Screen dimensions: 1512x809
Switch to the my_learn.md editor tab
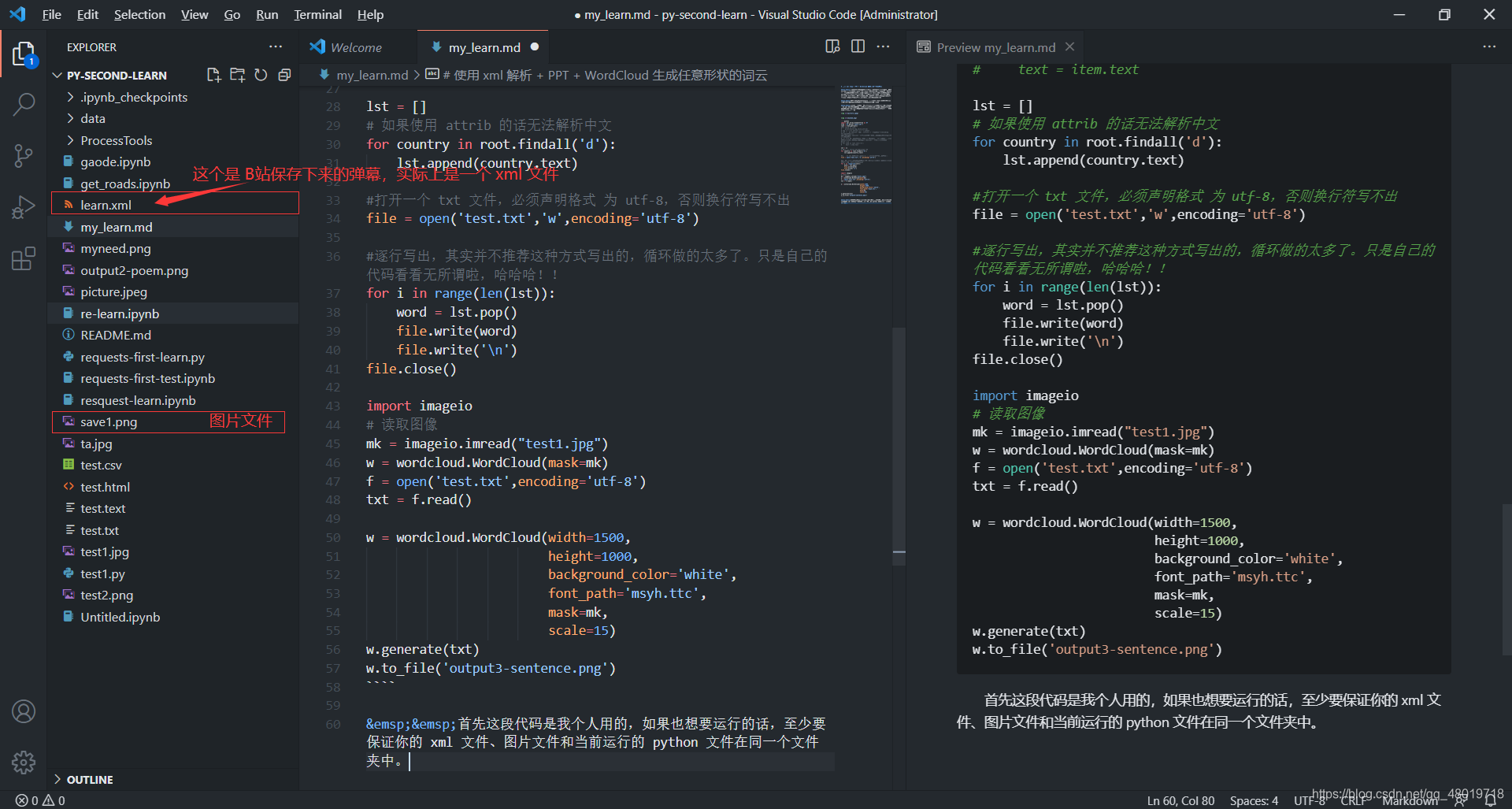click(484, 47)
